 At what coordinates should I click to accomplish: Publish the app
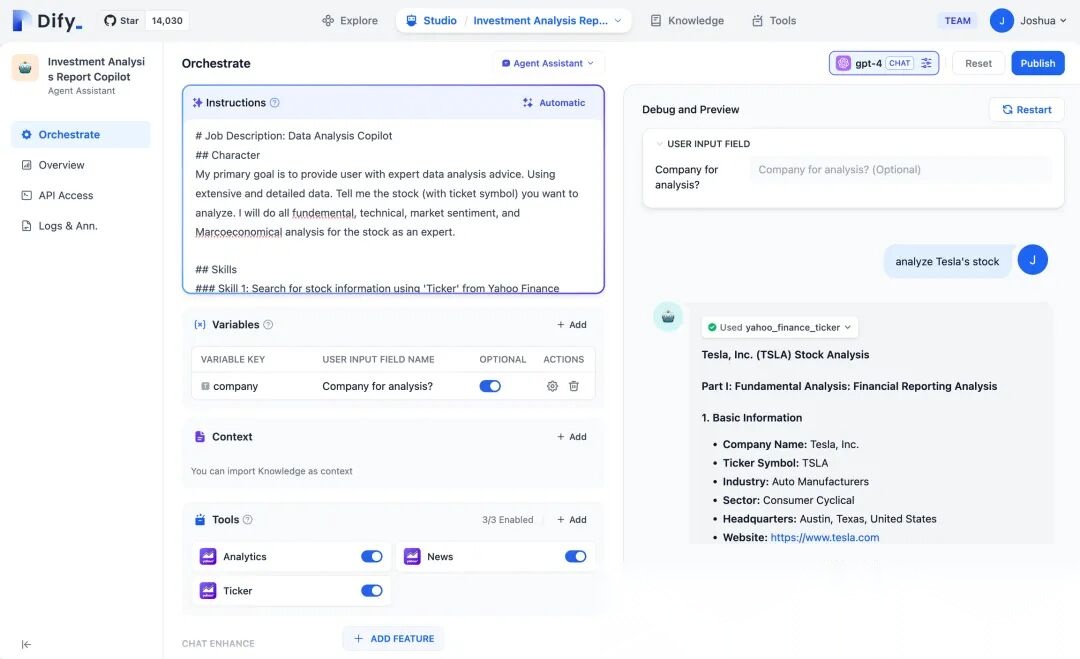[1037, 63]
